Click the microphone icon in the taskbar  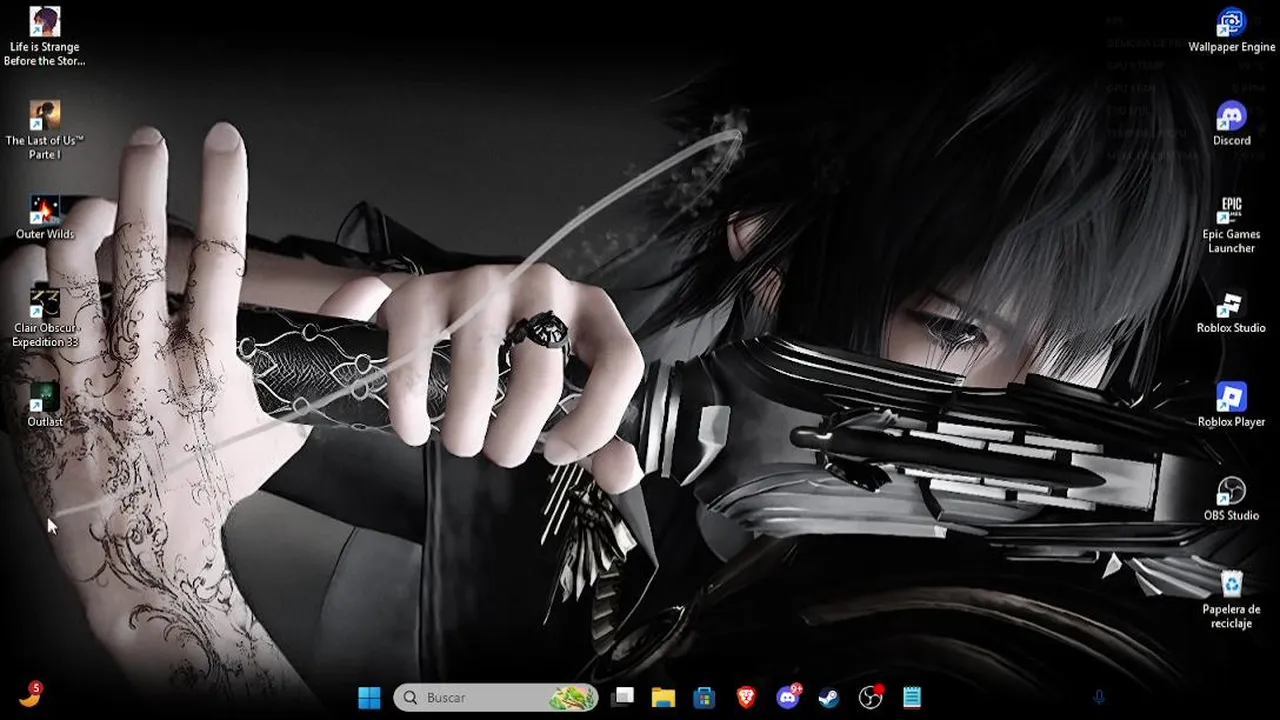(x=1099, y=697)
